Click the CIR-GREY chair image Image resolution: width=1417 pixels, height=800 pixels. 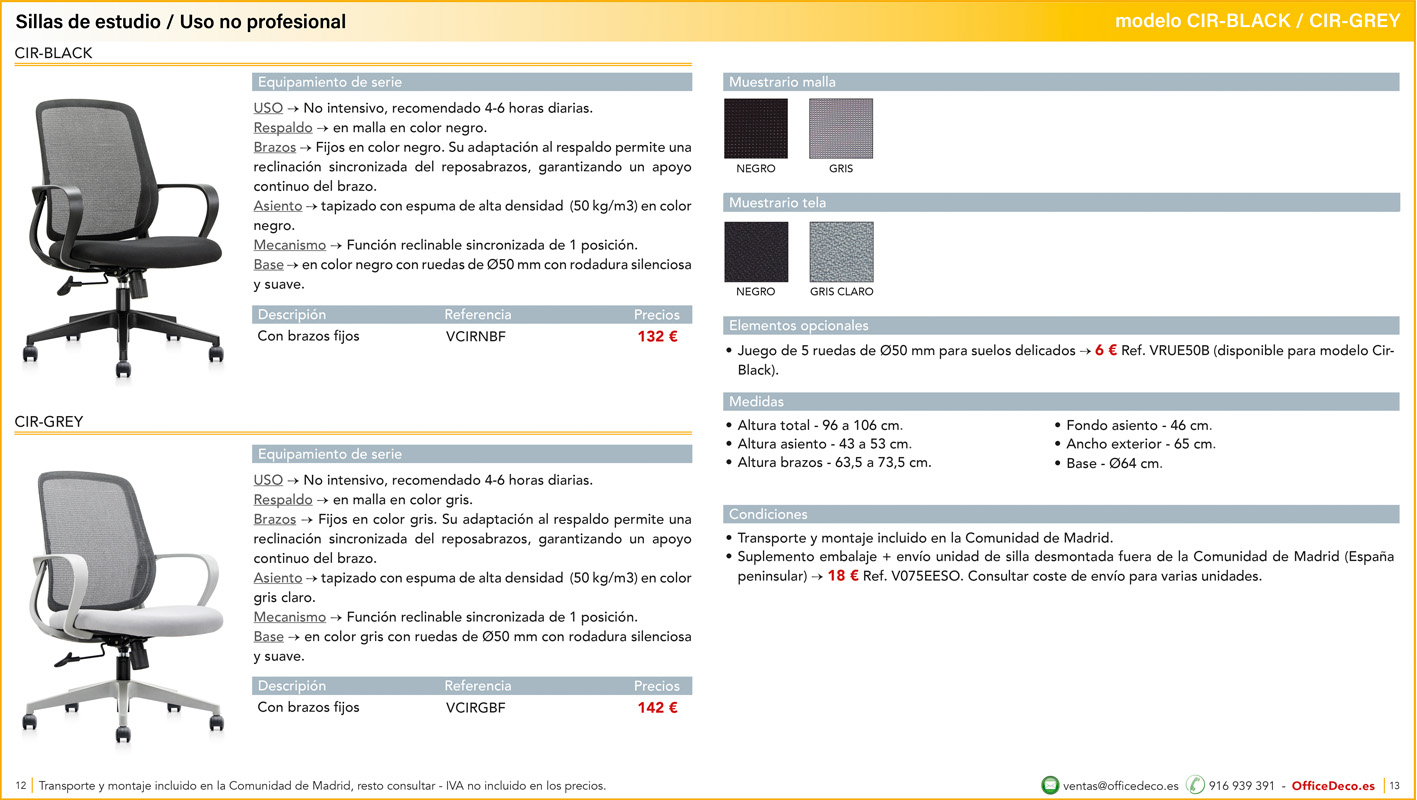[x=122, y=600]
